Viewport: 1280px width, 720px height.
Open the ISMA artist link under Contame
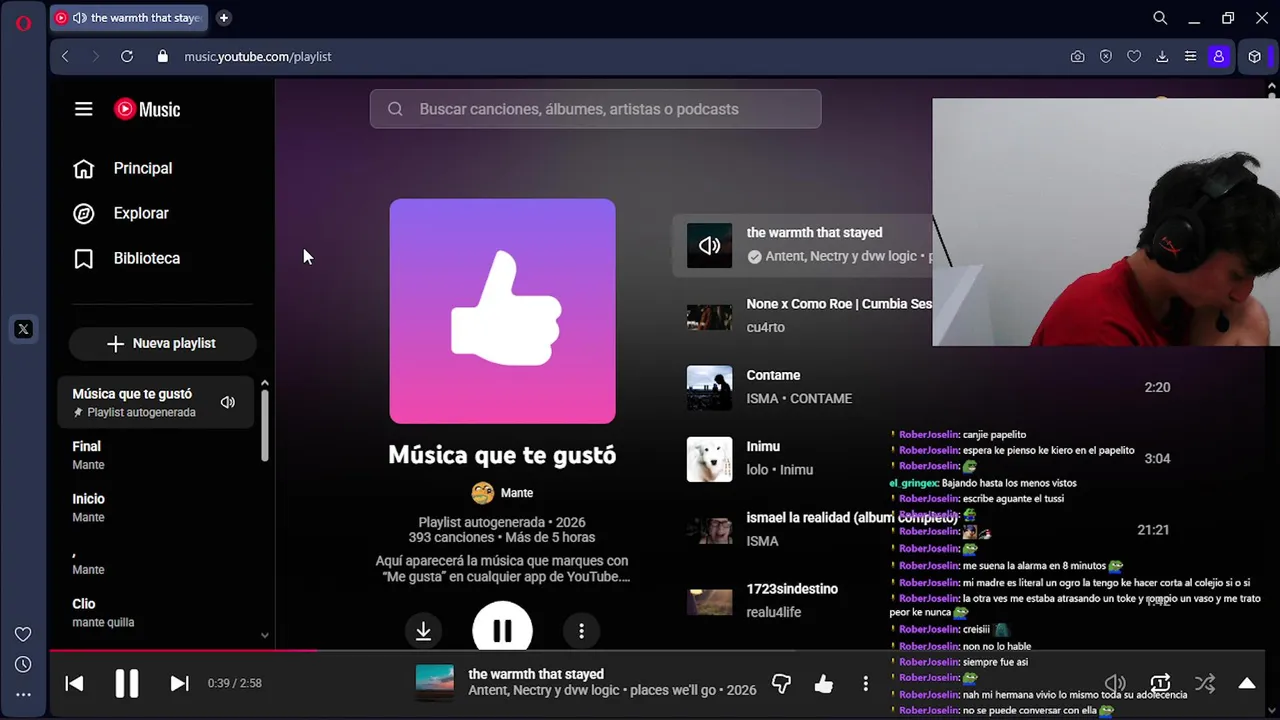[x=763, y=398]
